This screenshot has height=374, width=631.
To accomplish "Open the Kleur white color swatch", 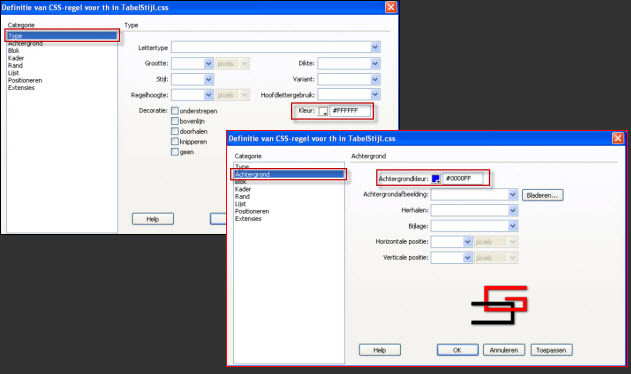I will pos(323,111).
